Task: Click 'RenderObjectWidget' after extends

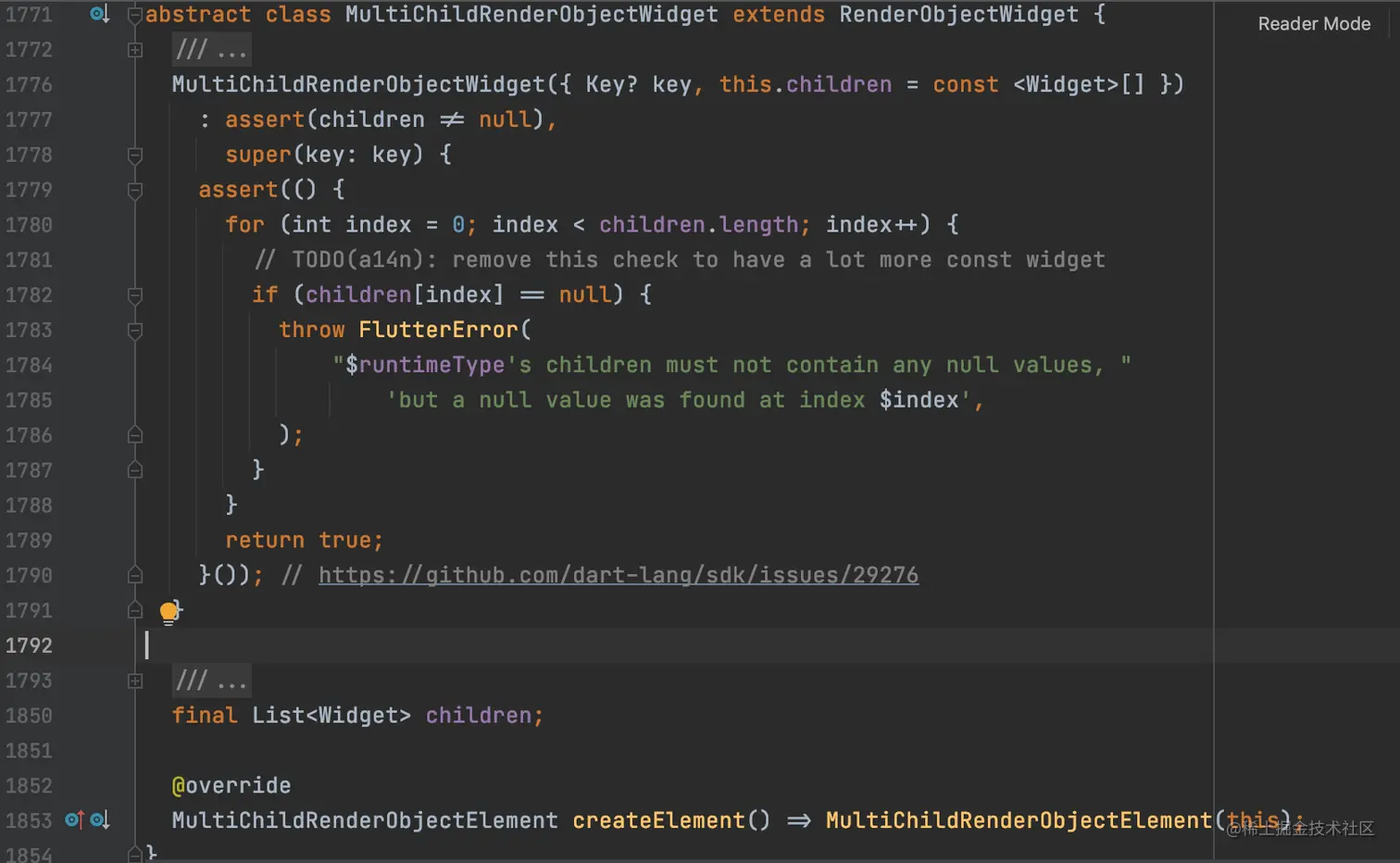Action: [959, 15]
